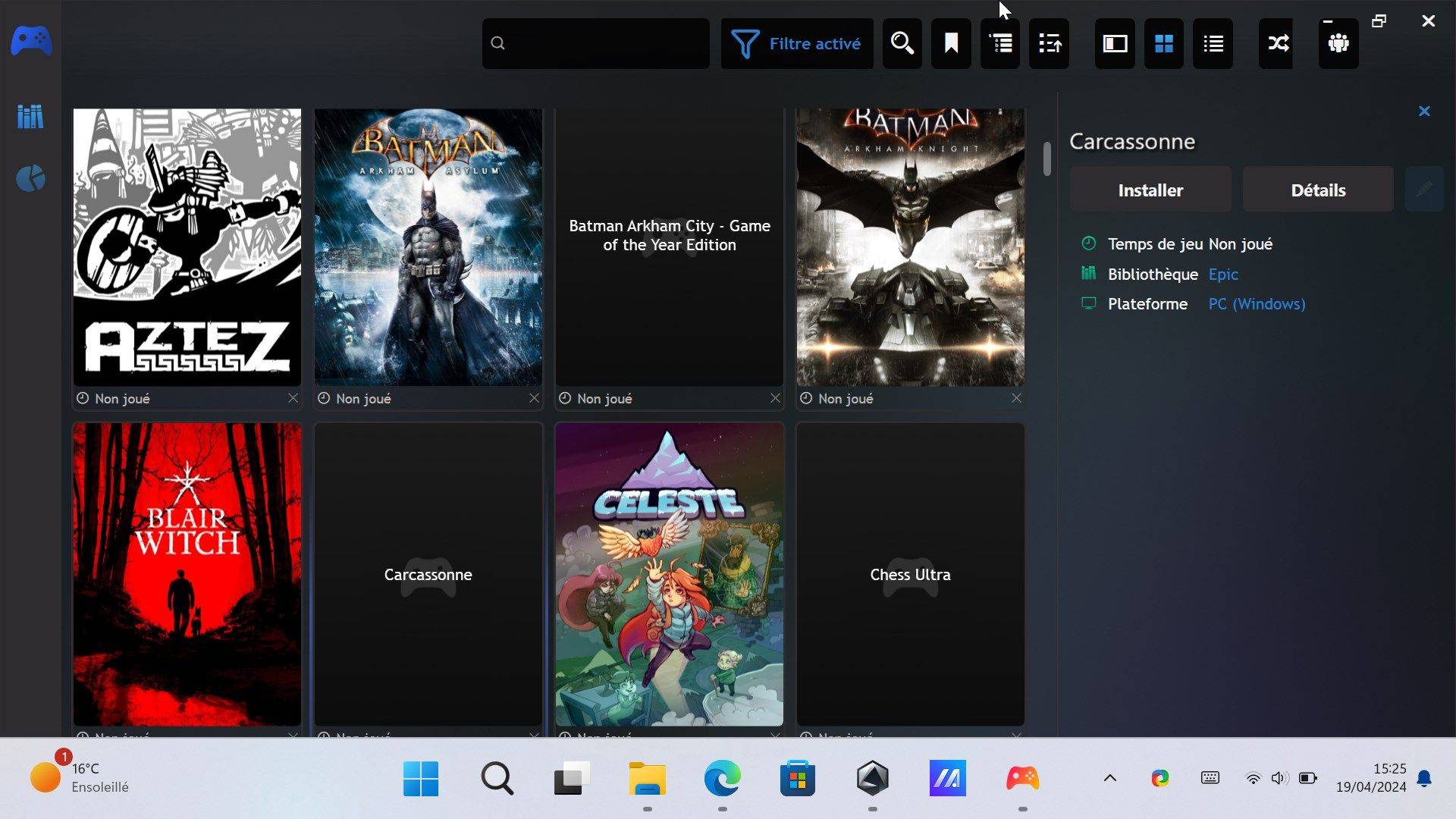The image size is (1456, 819).
Task: Switch to details view layout
Action: tap(1115, 43)
